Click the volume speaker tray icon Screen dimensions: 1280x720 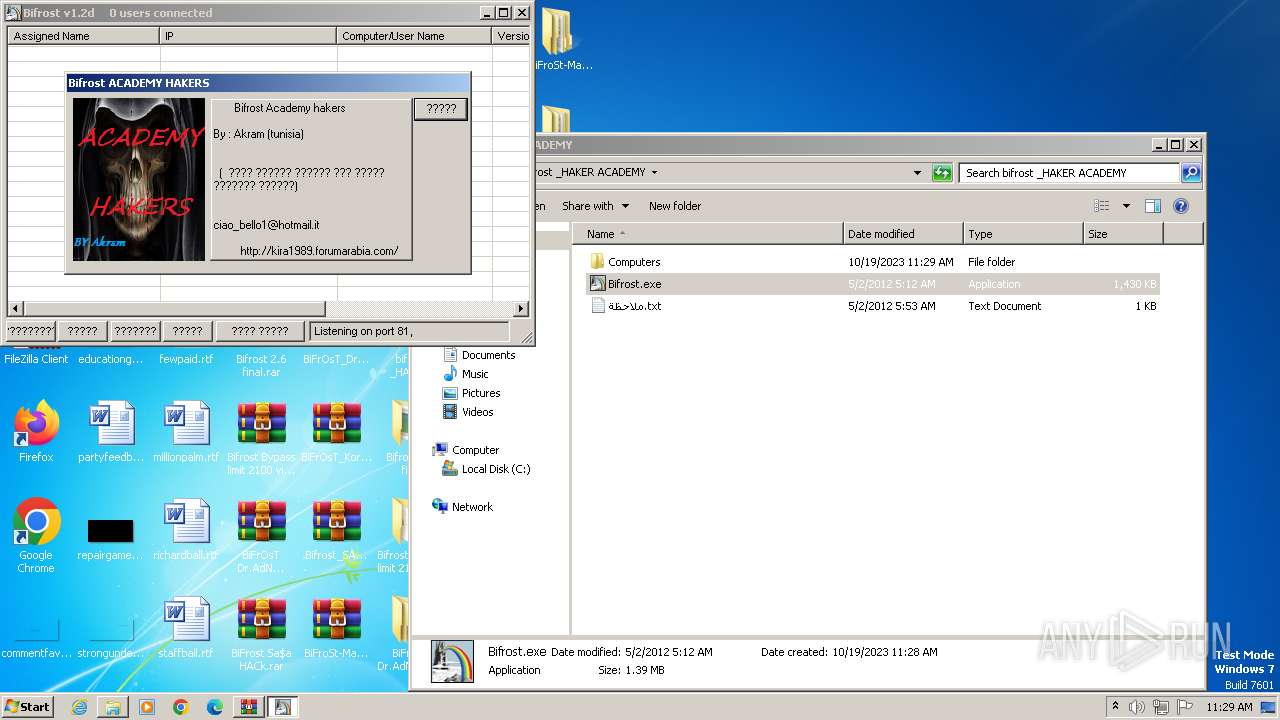coord(1136,707)
